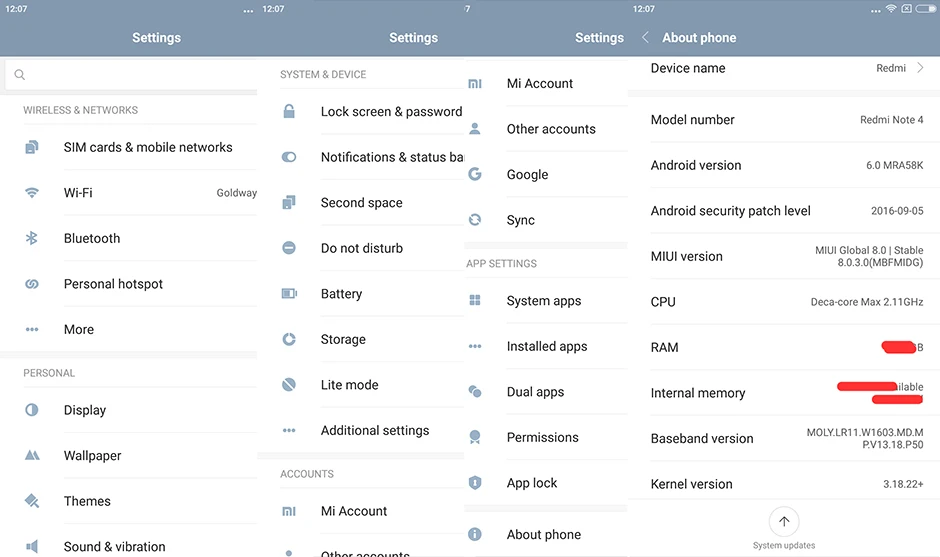Tap the Google G icon
The height and width of the screenshot is (557, 940).
coord(475,174)
